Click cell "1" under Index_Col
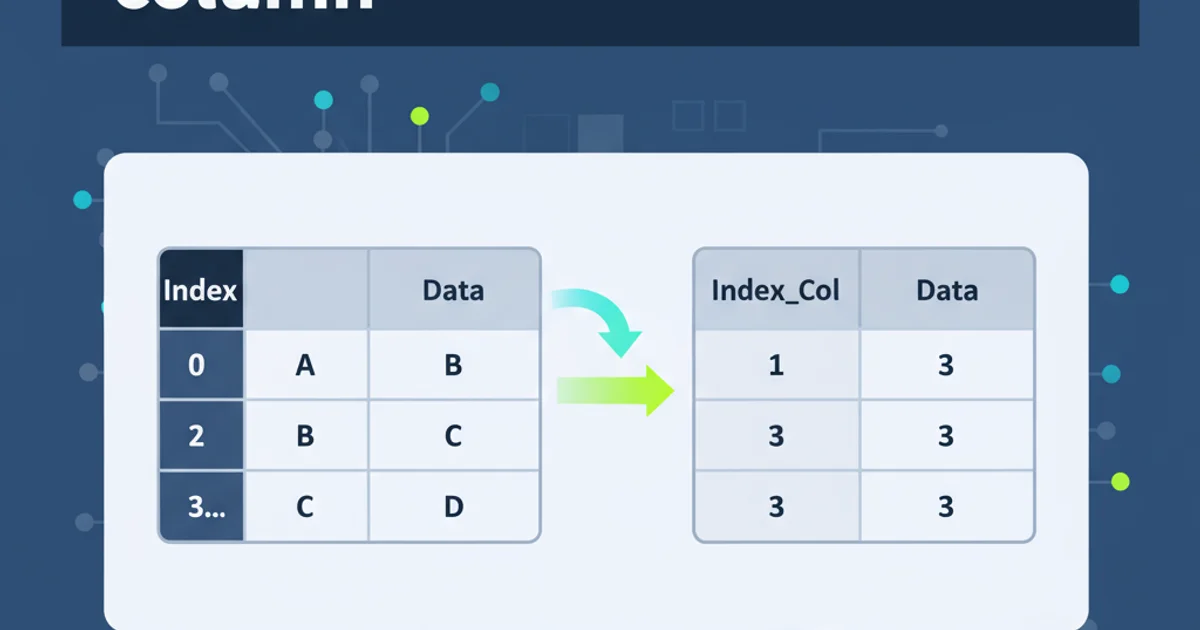This screenshot has height=630, width=1200. (x=776, y=365)
